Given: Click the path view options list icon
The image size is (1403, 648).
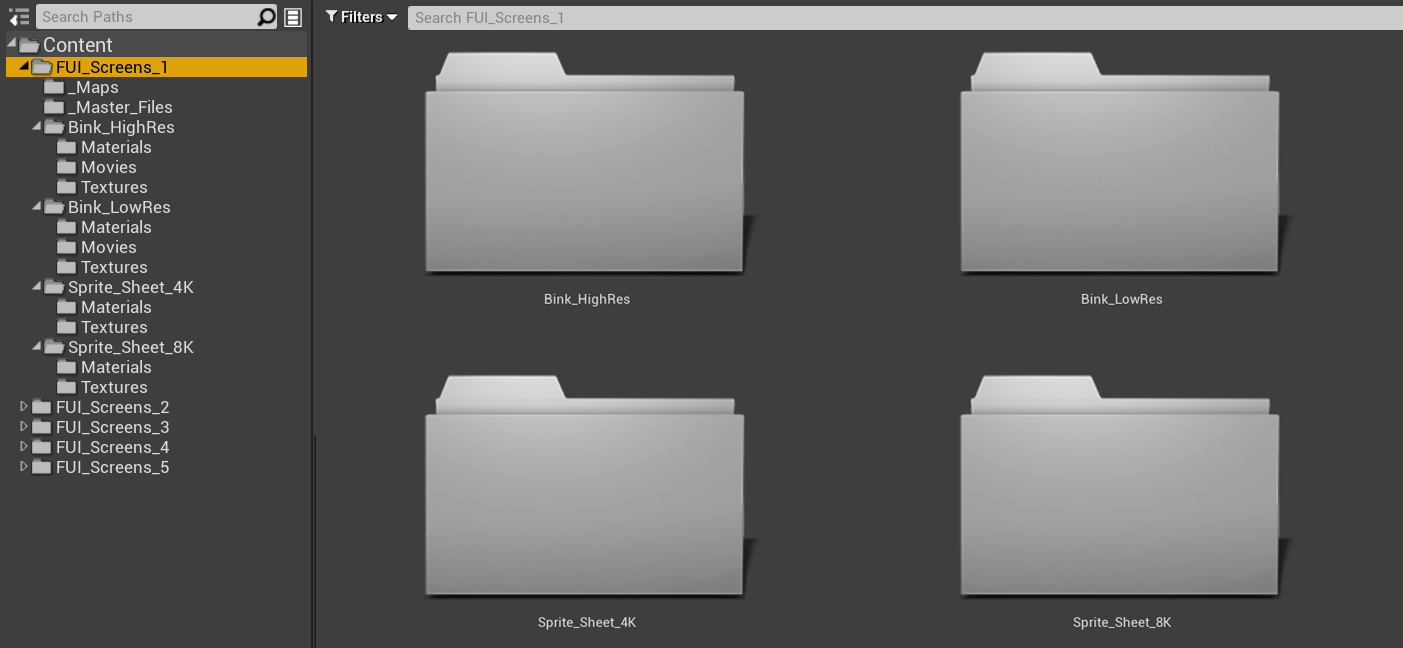Looking at the screenshot, I should click(x=293, y=17).
